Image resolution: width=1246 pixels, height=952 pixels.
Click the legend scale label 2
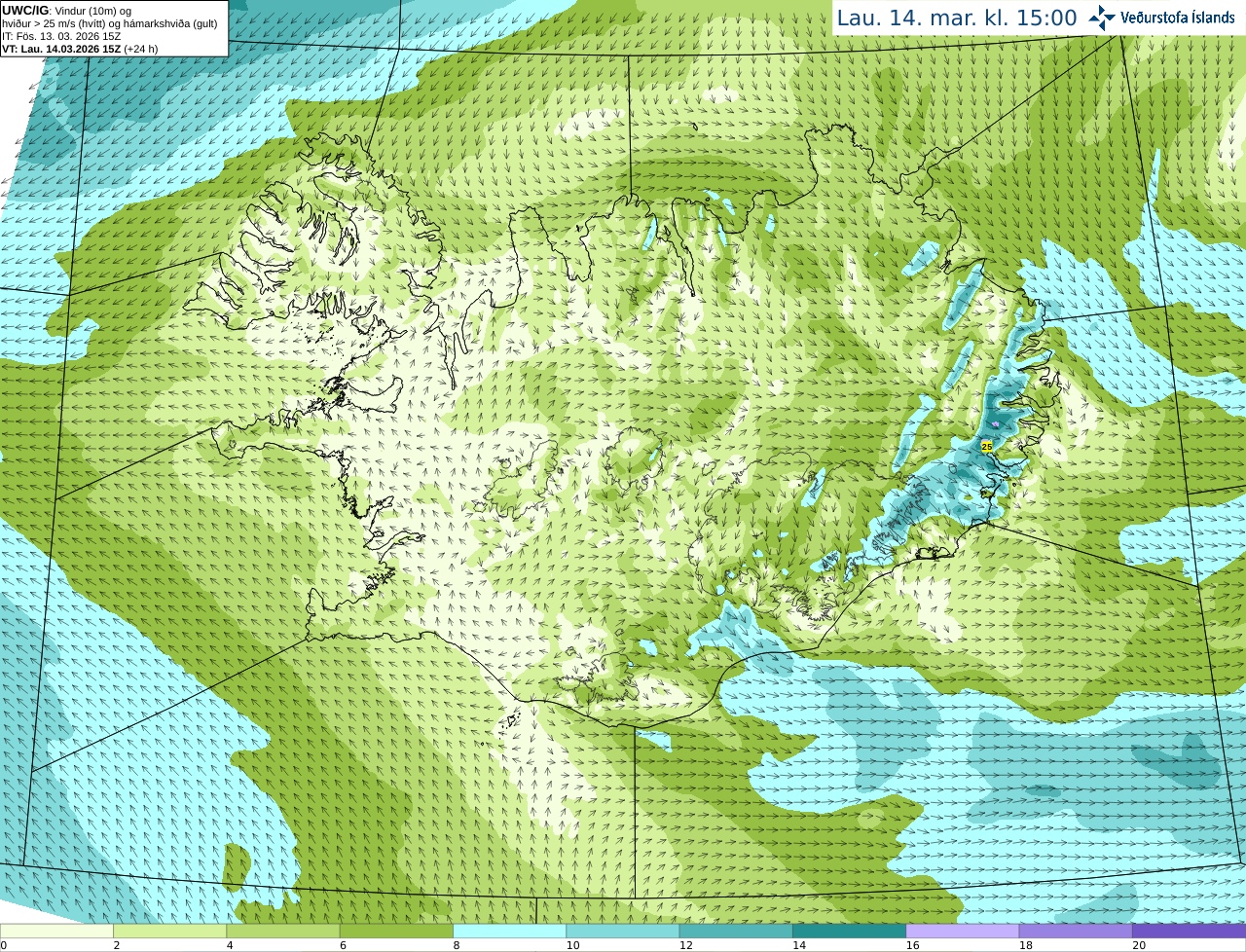pos(116,945)
